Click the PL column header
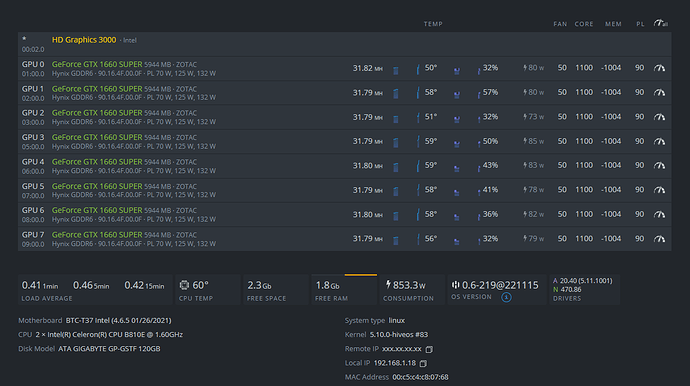 coord(640,24)
